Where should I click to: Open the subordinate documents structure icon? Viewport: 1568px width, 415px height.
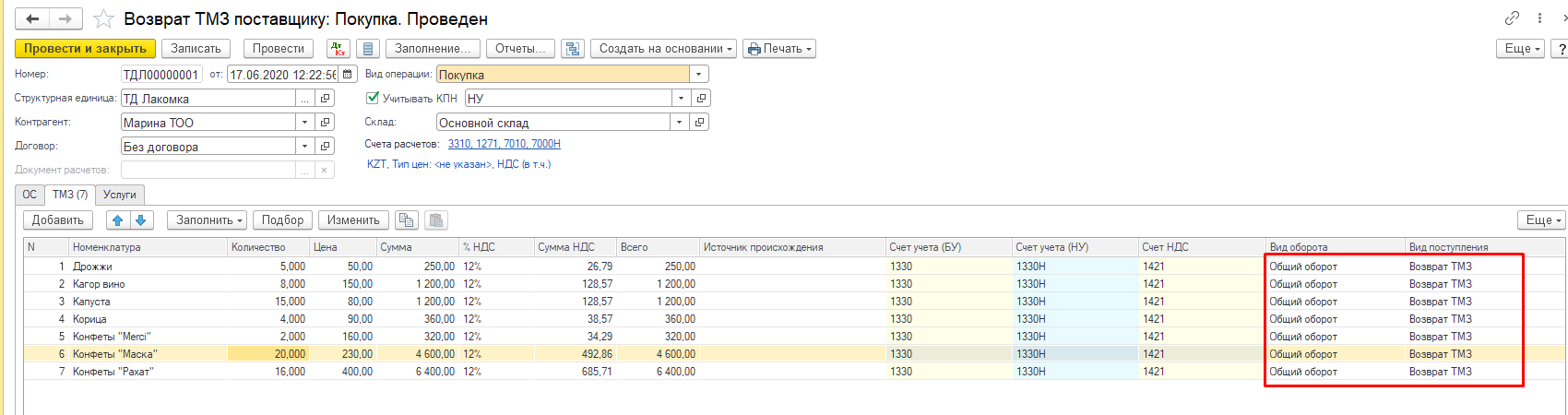click(x=573, y=49)
